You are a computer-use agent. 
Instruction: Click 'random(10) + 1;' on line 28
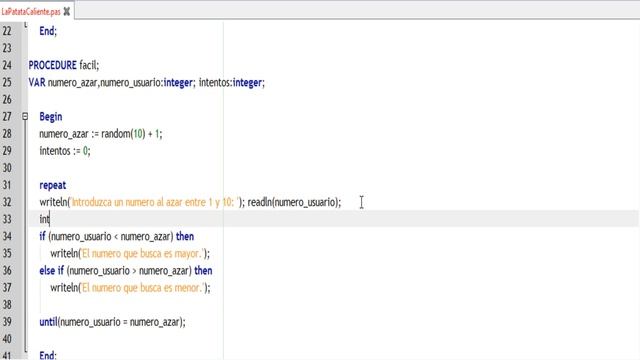[131, 134]
